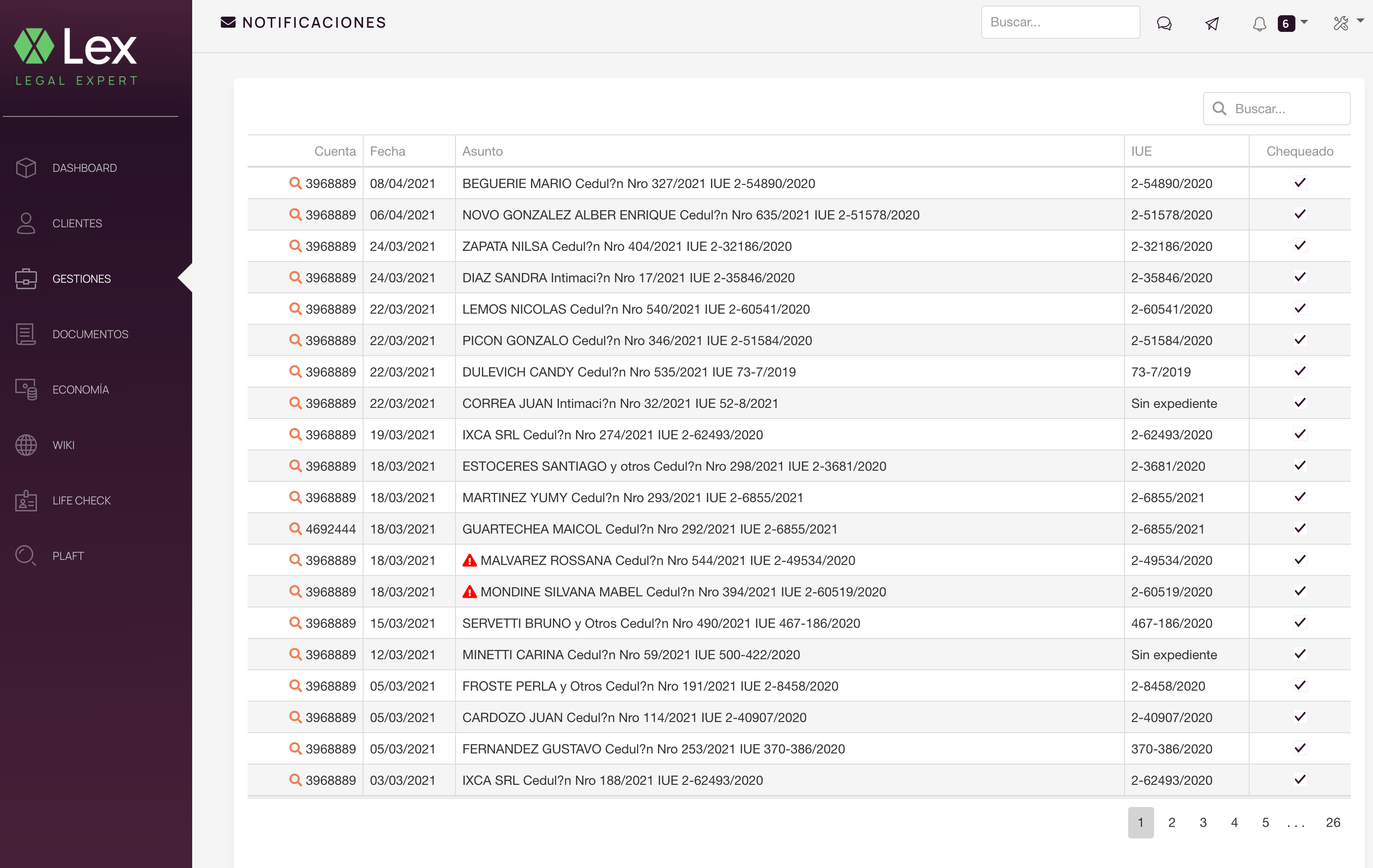Click the Lex Legal Expert logo
The height and width of the screenshot is (868, 1373).
(x=76, y=56)
